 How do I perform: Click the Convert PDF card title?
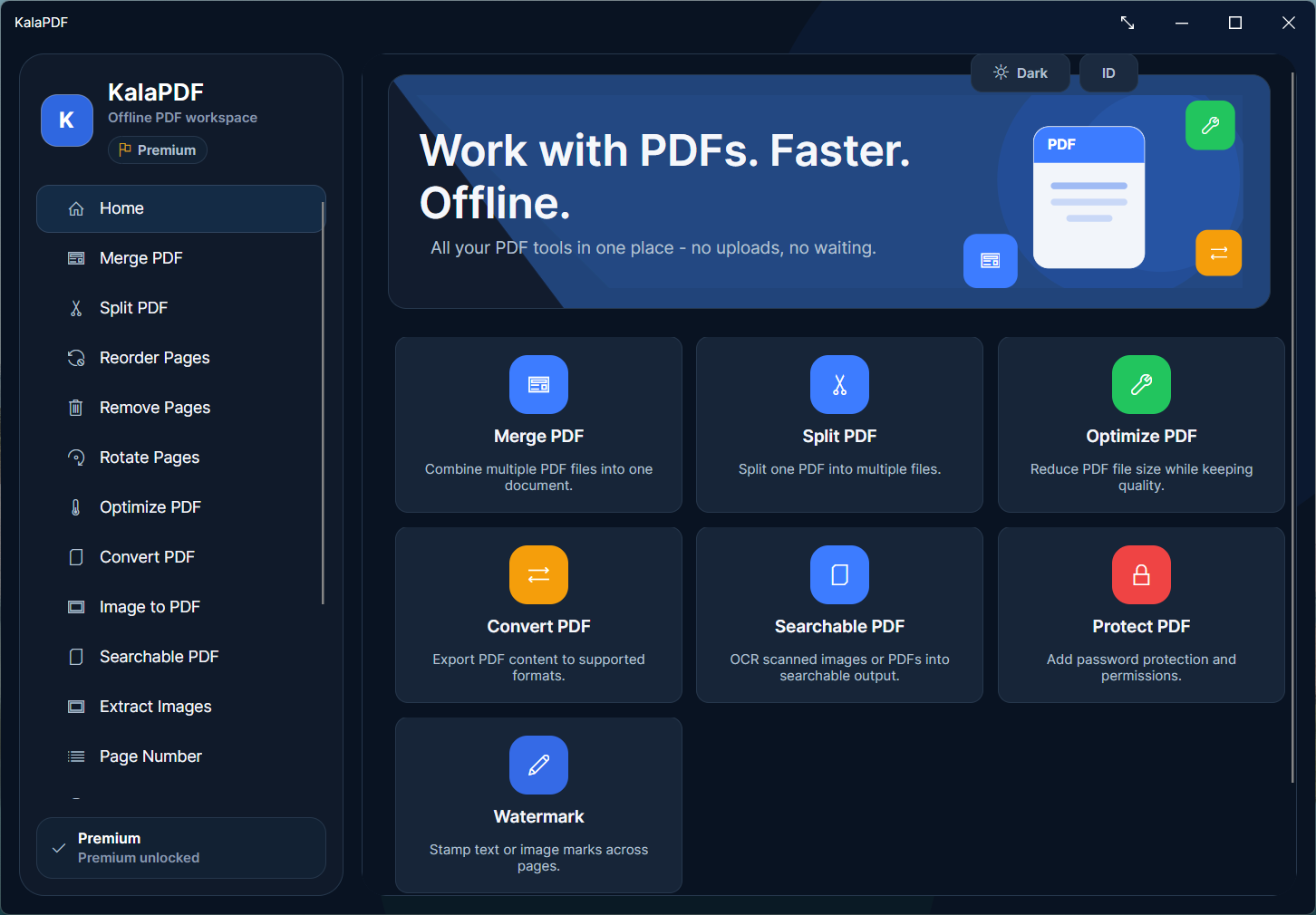[x=538, y=627]
